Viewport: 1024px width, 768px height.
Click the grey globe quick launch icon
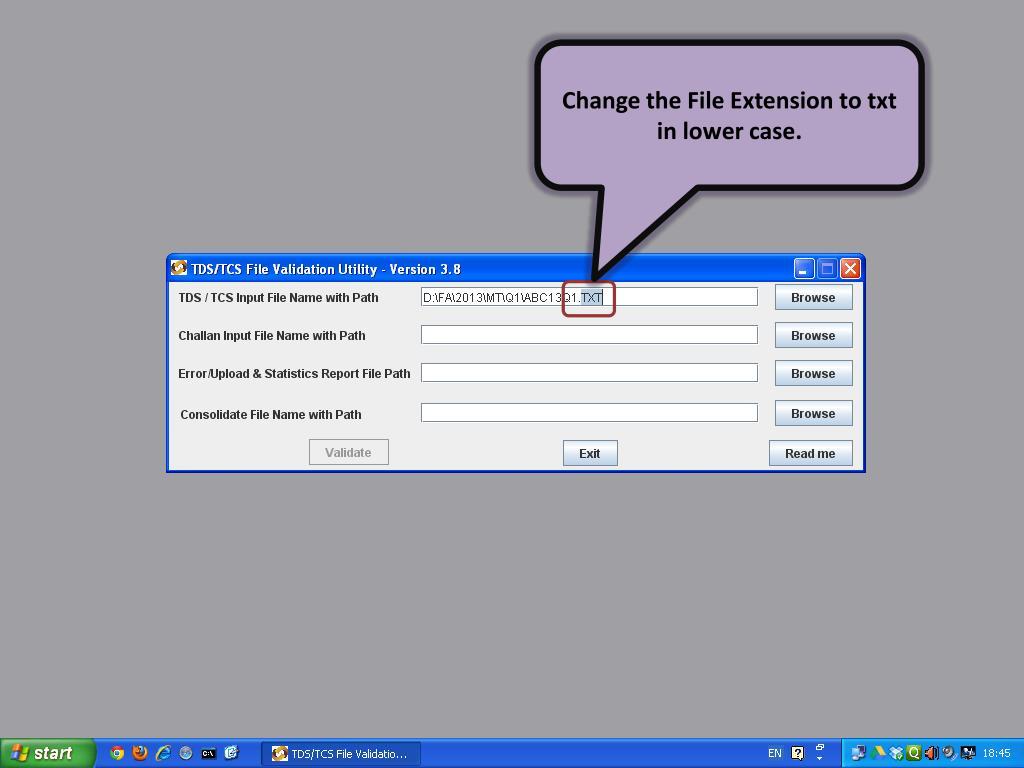point(186,753)
